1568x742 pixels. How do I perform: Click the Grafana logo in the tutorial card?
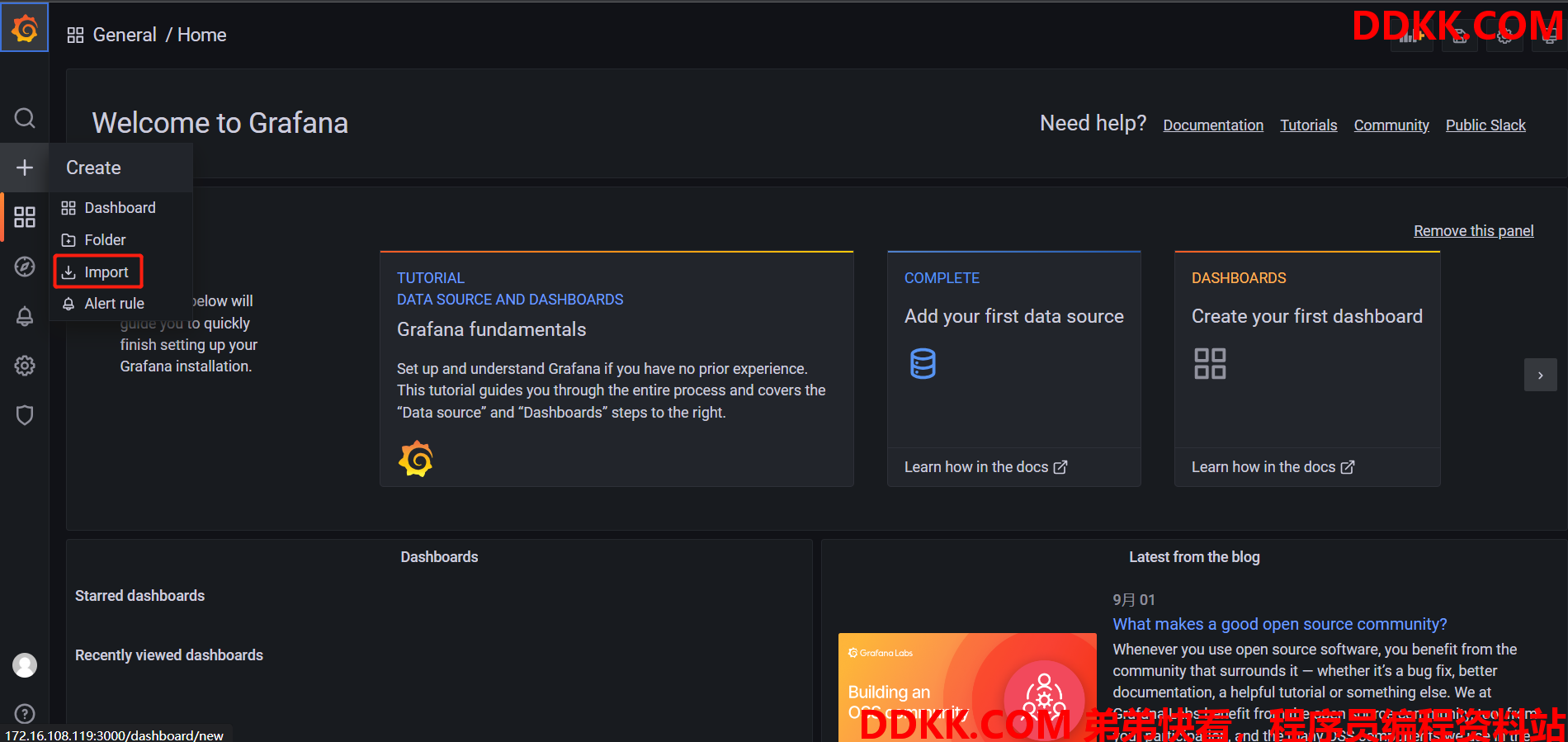pos(416,459)
